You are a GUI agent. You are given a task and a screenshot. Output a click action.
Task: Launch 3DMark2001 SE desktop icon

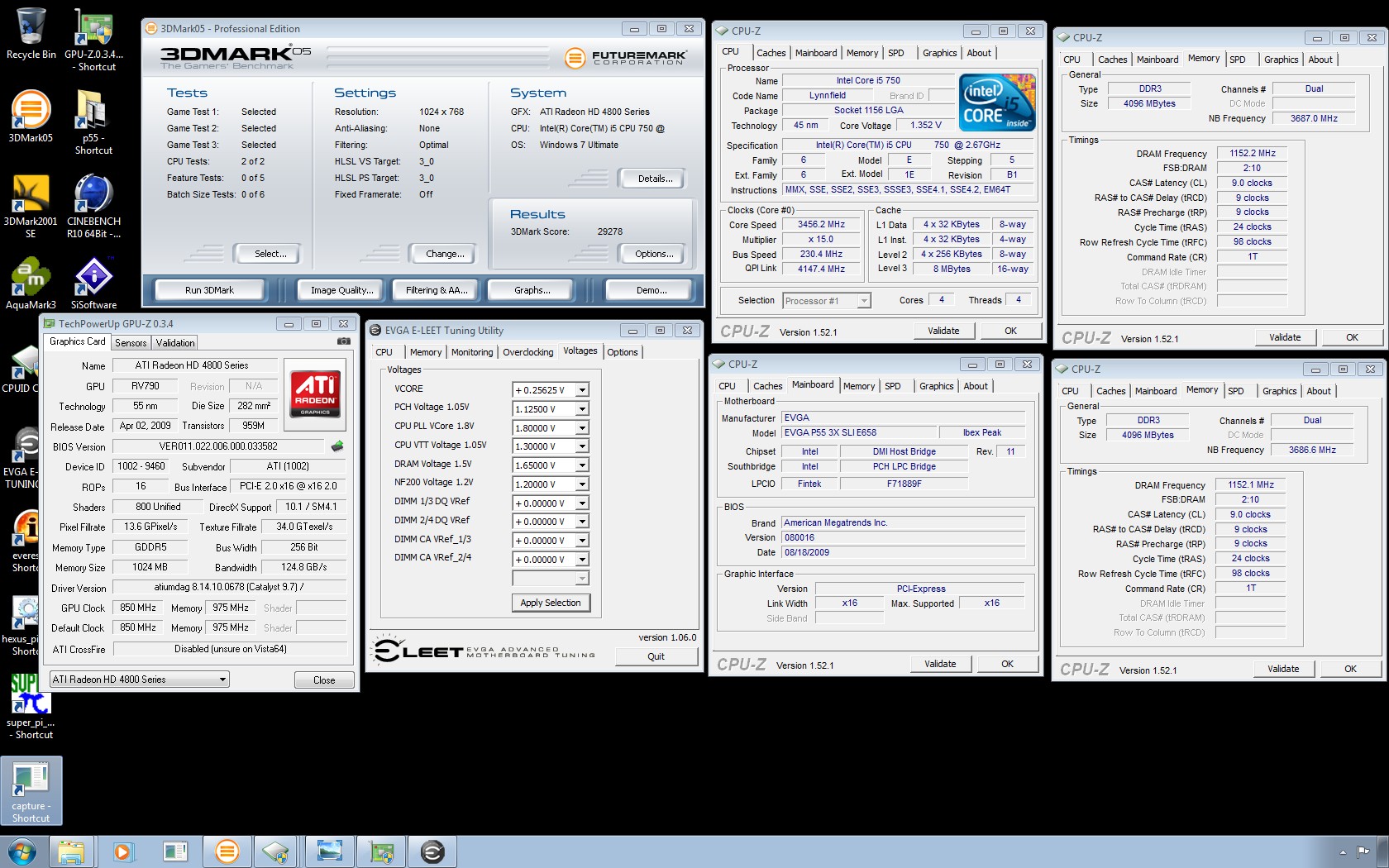click(x=31, y=206)
